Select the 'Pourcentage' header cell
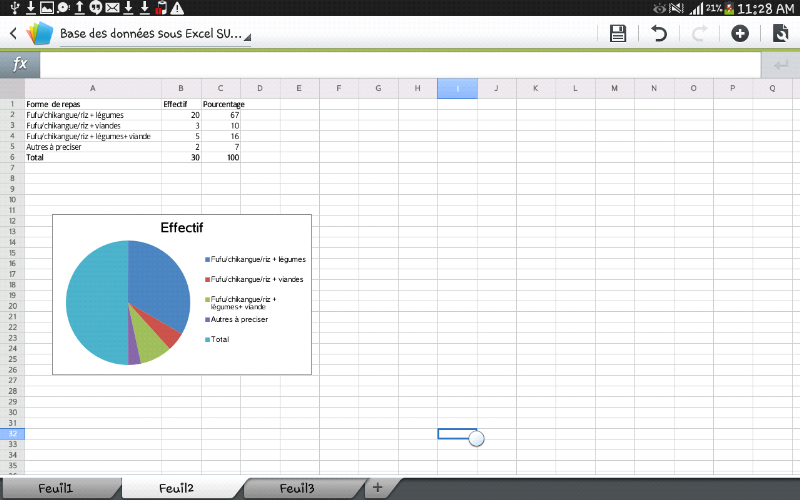The image size is (800, 500). tap(221, 104)
